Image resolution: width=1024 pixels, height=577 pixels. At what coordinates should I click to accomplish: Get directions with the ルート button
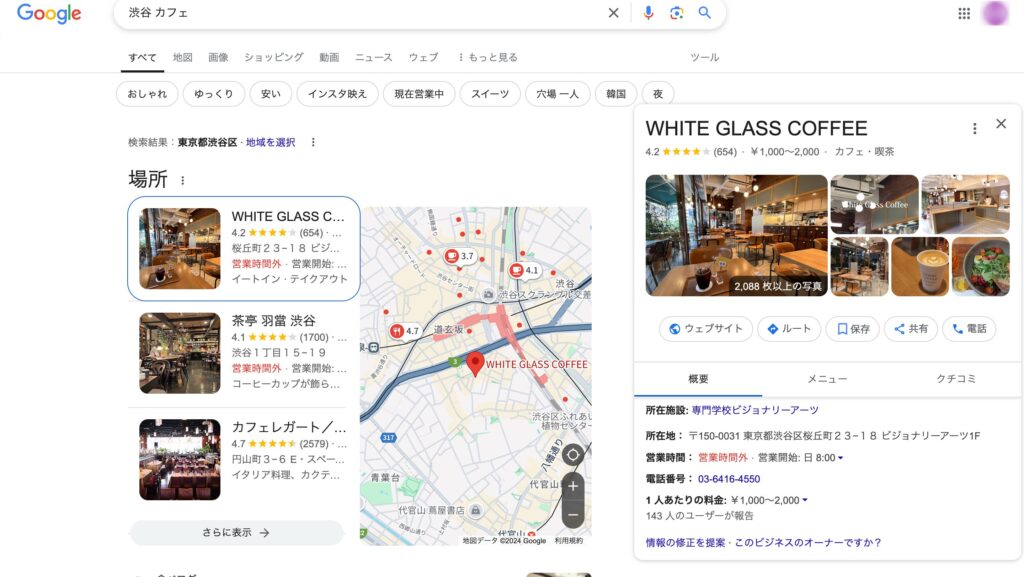788,328
